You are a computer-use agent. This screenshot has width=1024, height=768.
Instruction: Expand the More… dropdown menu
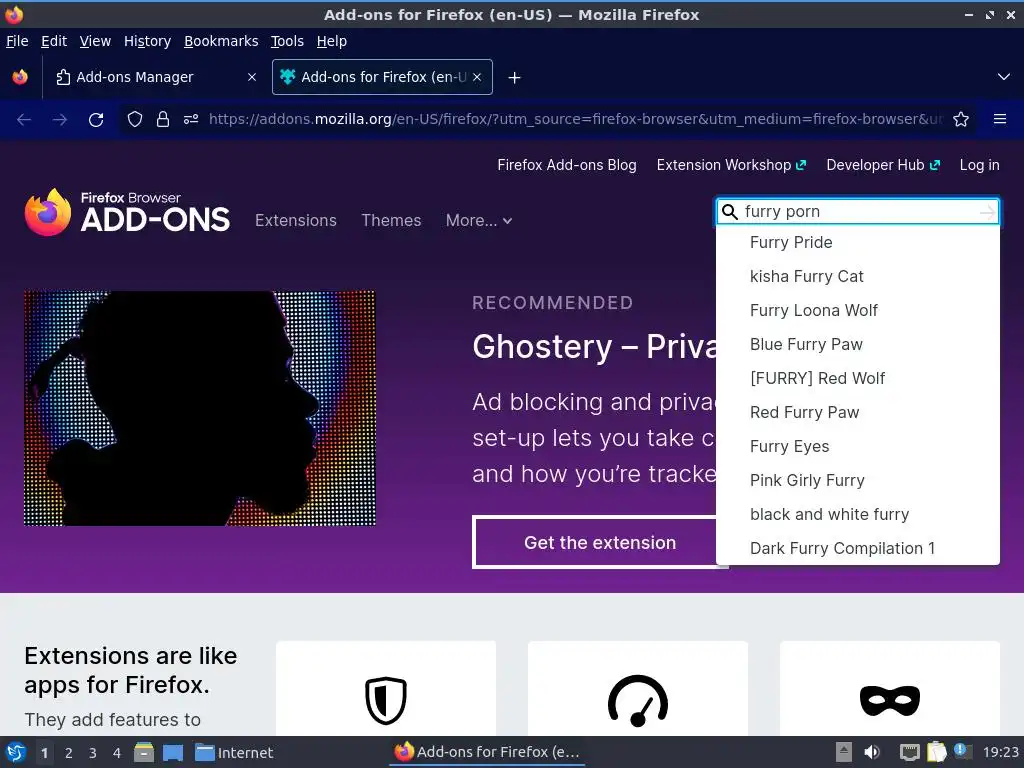(x=479, y=221)
